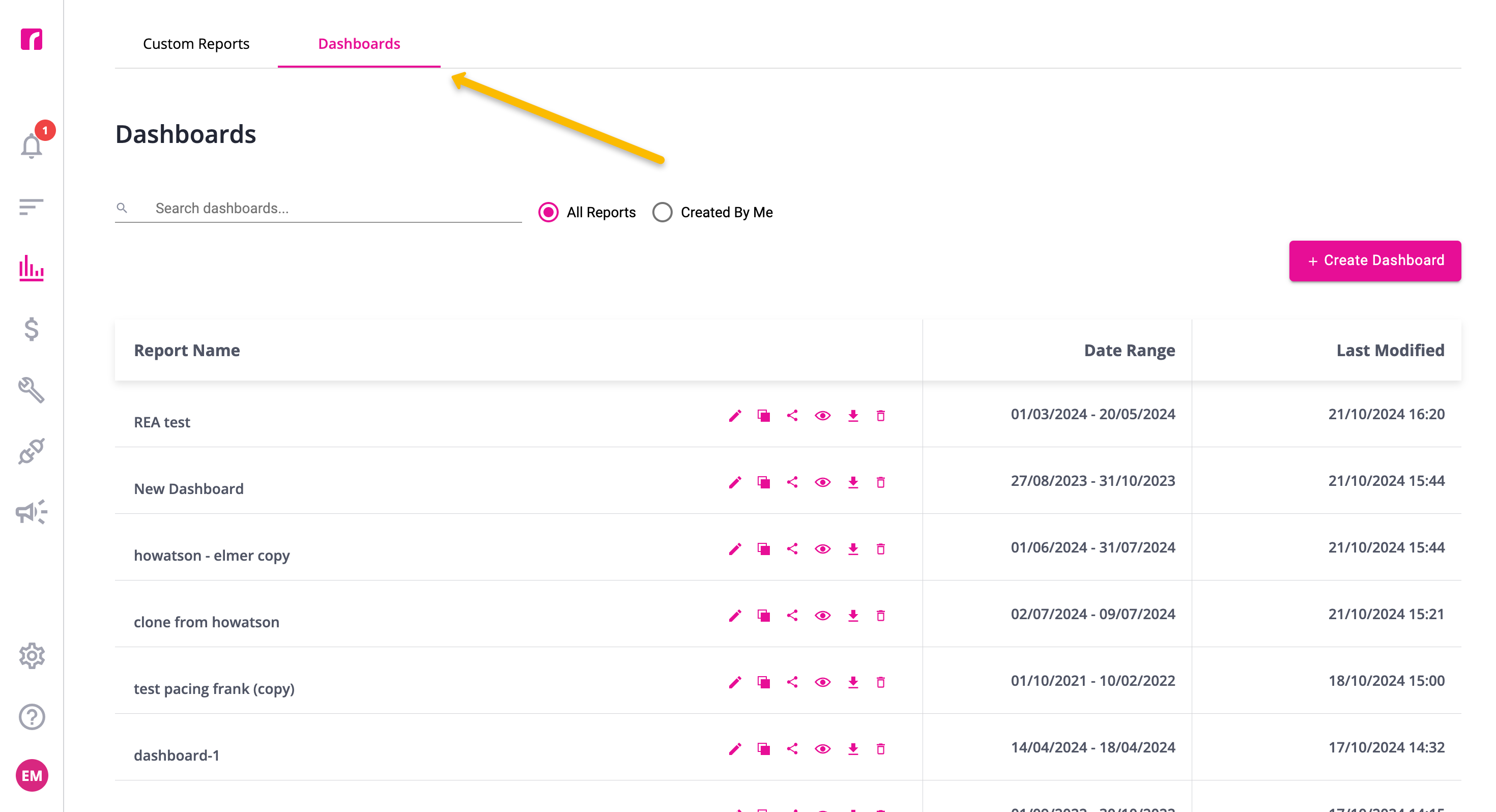
Task: Select the All Reports radio button
Action: tap(548, 212)
